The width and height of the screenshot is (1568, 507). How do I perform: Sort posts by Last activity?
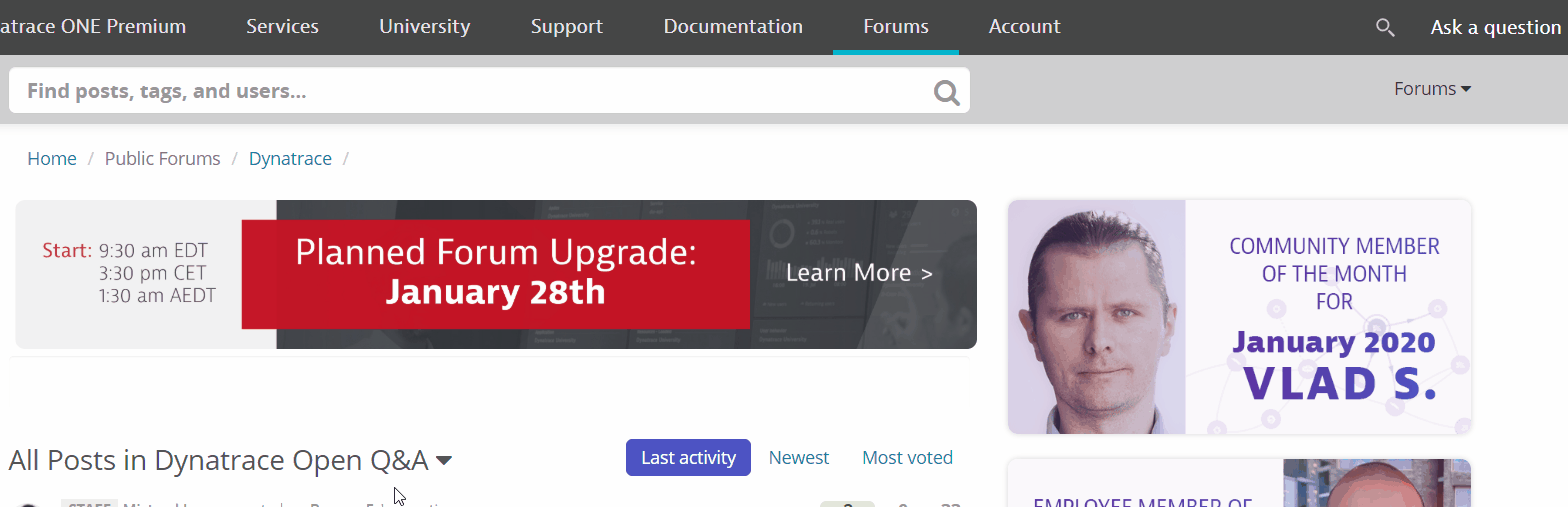[688, 458]
